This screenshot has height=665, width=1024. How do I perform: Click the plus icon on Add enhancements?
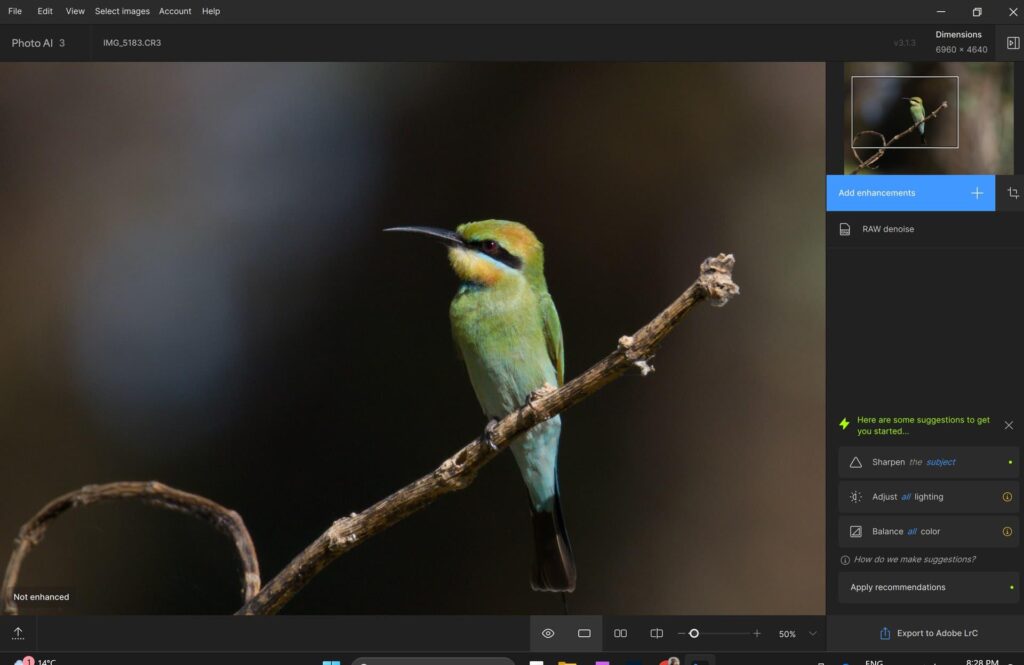pyautogui.click(x=977, y=193)
